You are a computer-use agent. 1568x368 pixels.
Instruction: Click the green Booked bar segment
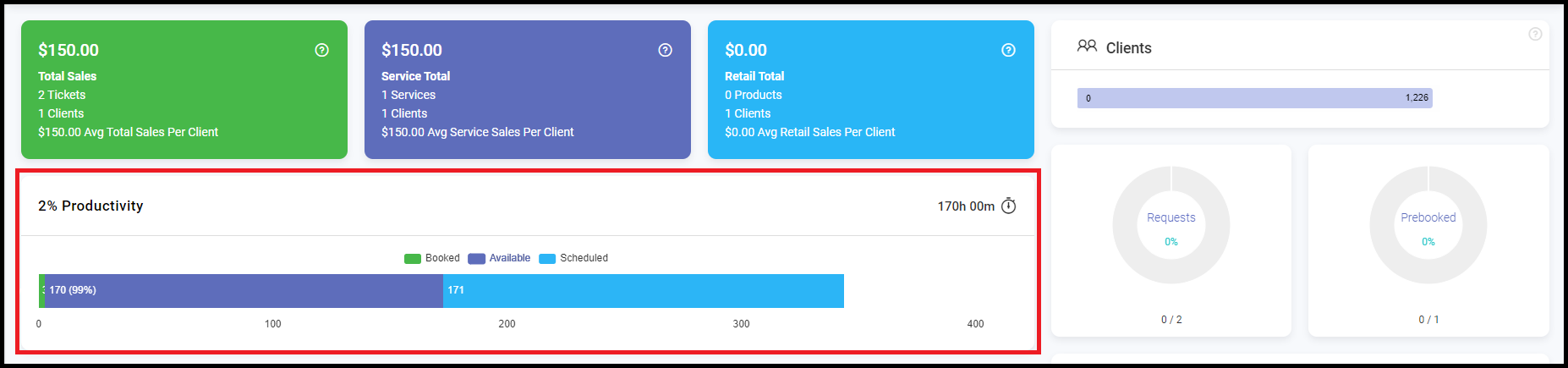pyautogui.click(x=42, y=290)
